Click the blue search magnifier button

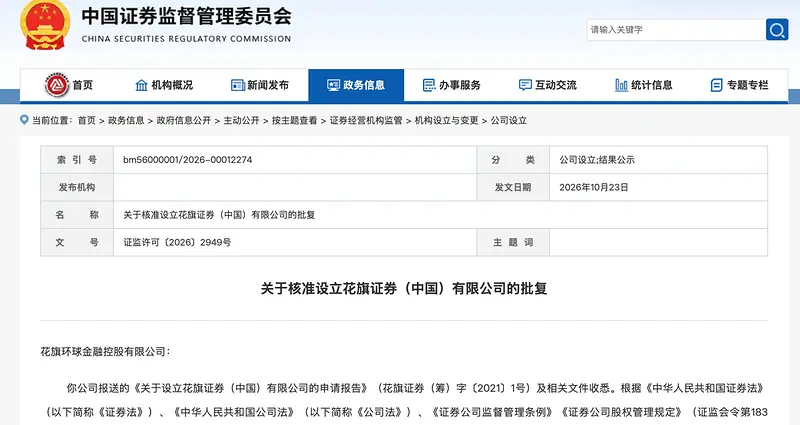coord(777,30)
